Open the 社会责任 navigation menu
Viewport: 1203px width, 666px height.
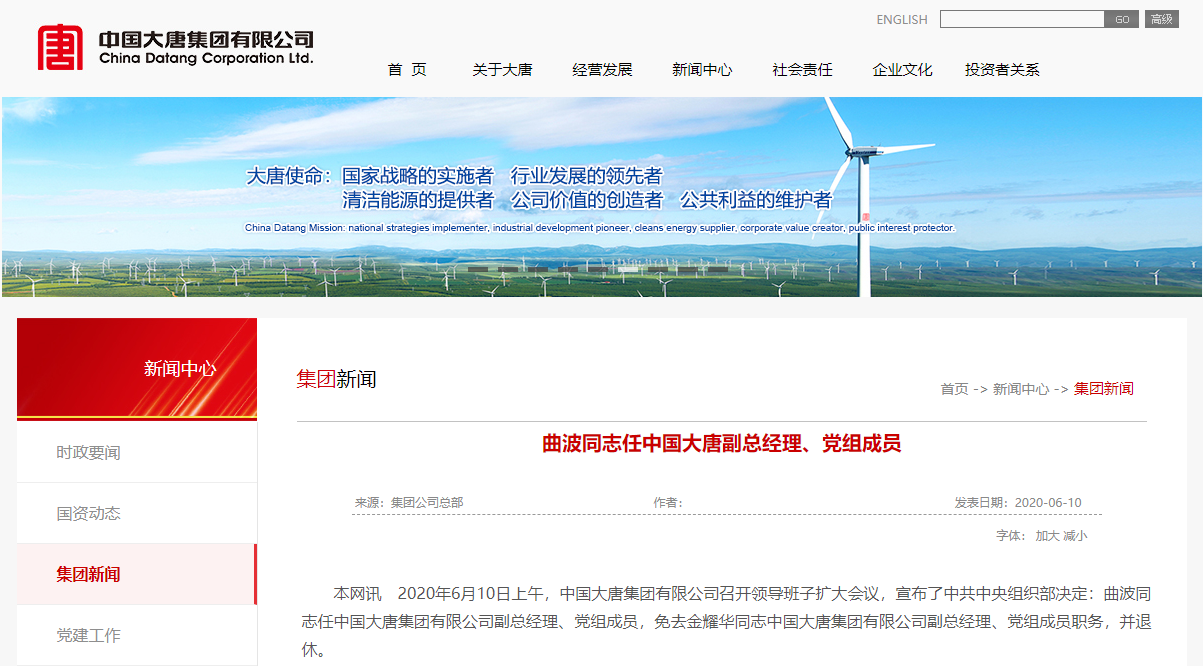pyautogui.click(x=802, y=69)
